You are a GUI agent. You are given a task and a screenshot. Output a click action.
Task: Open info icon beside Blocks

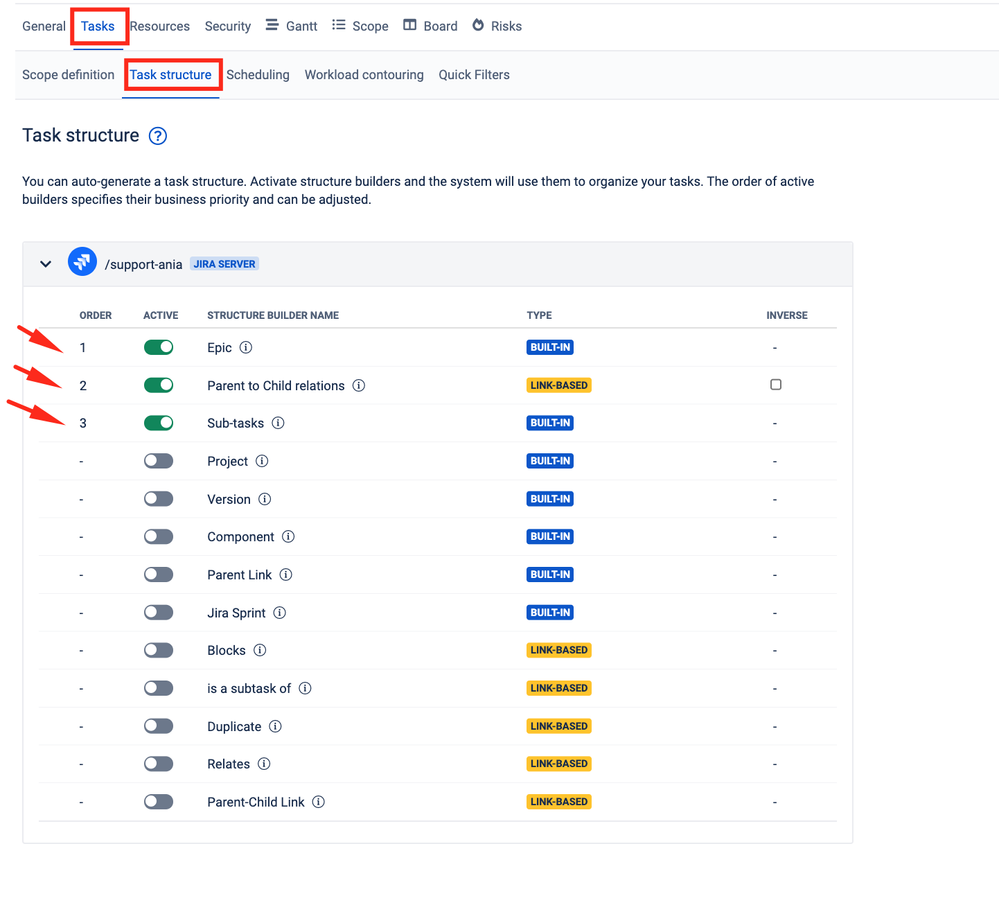click(x=260, y=650)
